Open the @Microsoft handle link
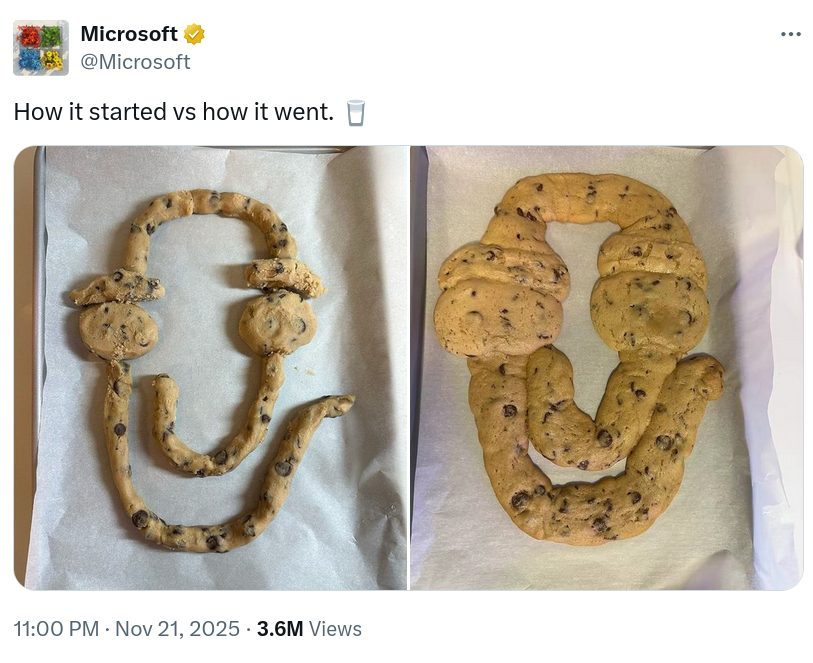Screen dimensions: 813x663 pyautogui.click(x=135, y=62)
